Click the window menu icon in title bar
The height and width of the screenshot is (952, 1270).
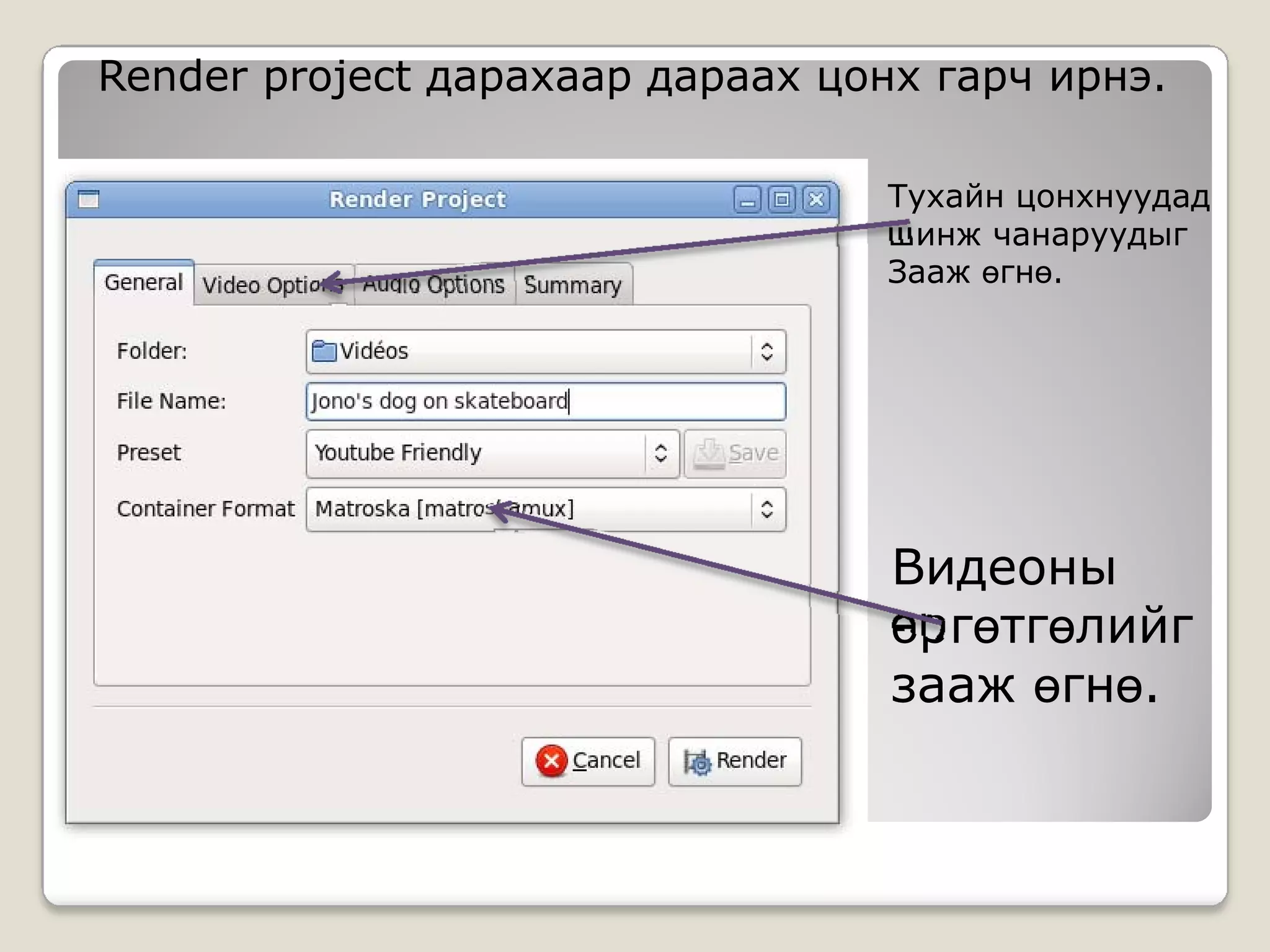[x=89, y=200]
